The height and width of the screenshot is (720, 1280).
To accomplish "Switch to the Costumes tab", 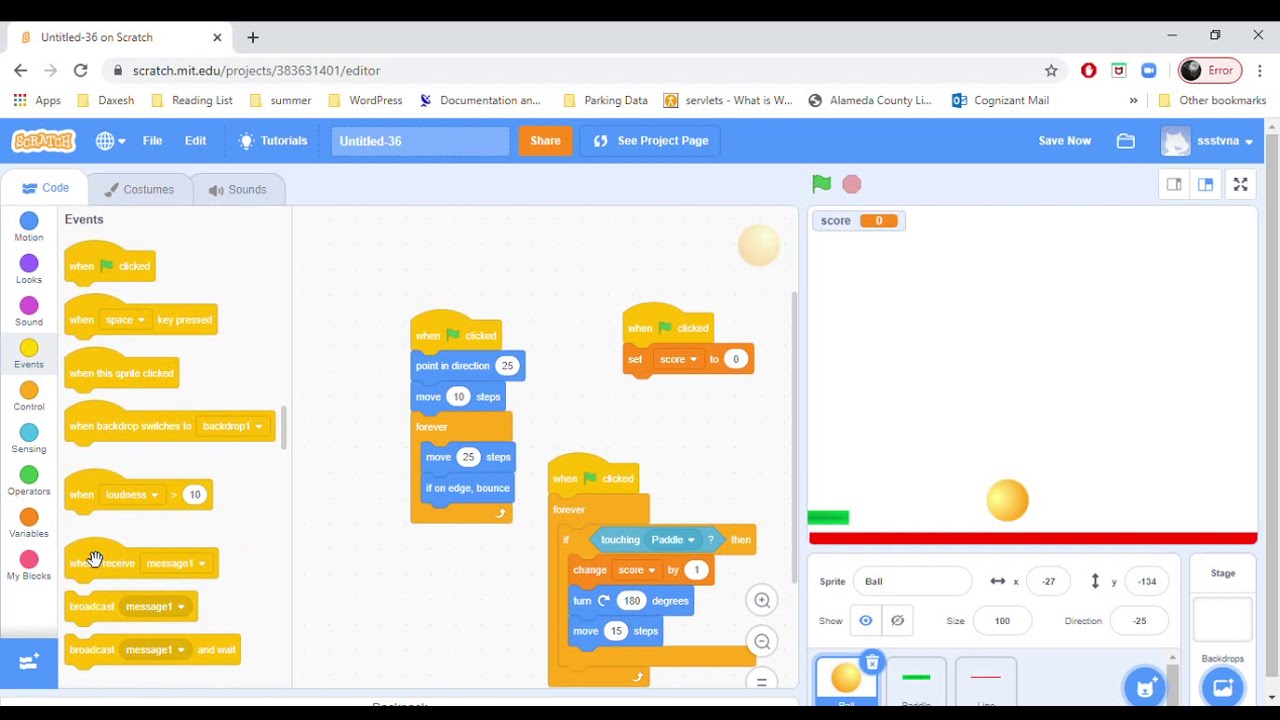I will [140, 189].
